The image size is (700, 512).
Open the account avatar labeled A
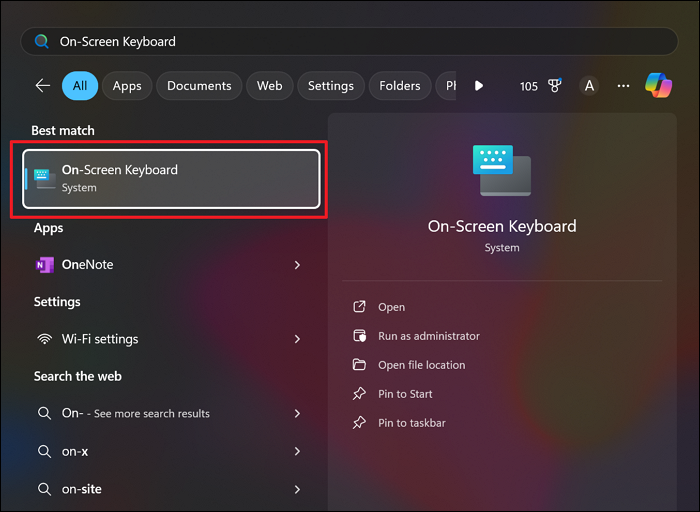pos(589,86)
